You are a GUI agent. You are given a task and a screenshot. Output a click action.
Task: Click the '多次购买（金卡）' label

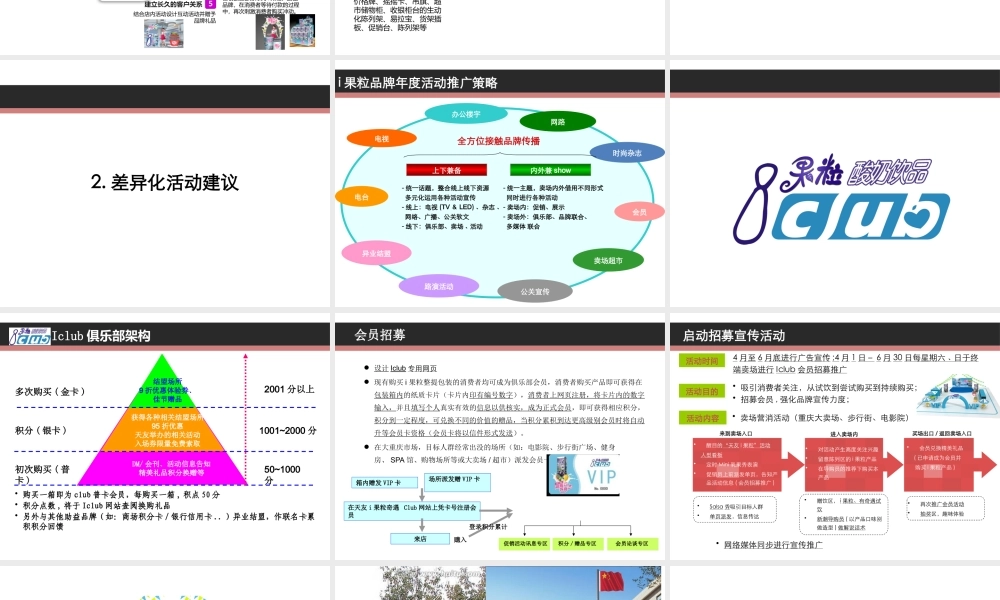(x=50, y=391)
